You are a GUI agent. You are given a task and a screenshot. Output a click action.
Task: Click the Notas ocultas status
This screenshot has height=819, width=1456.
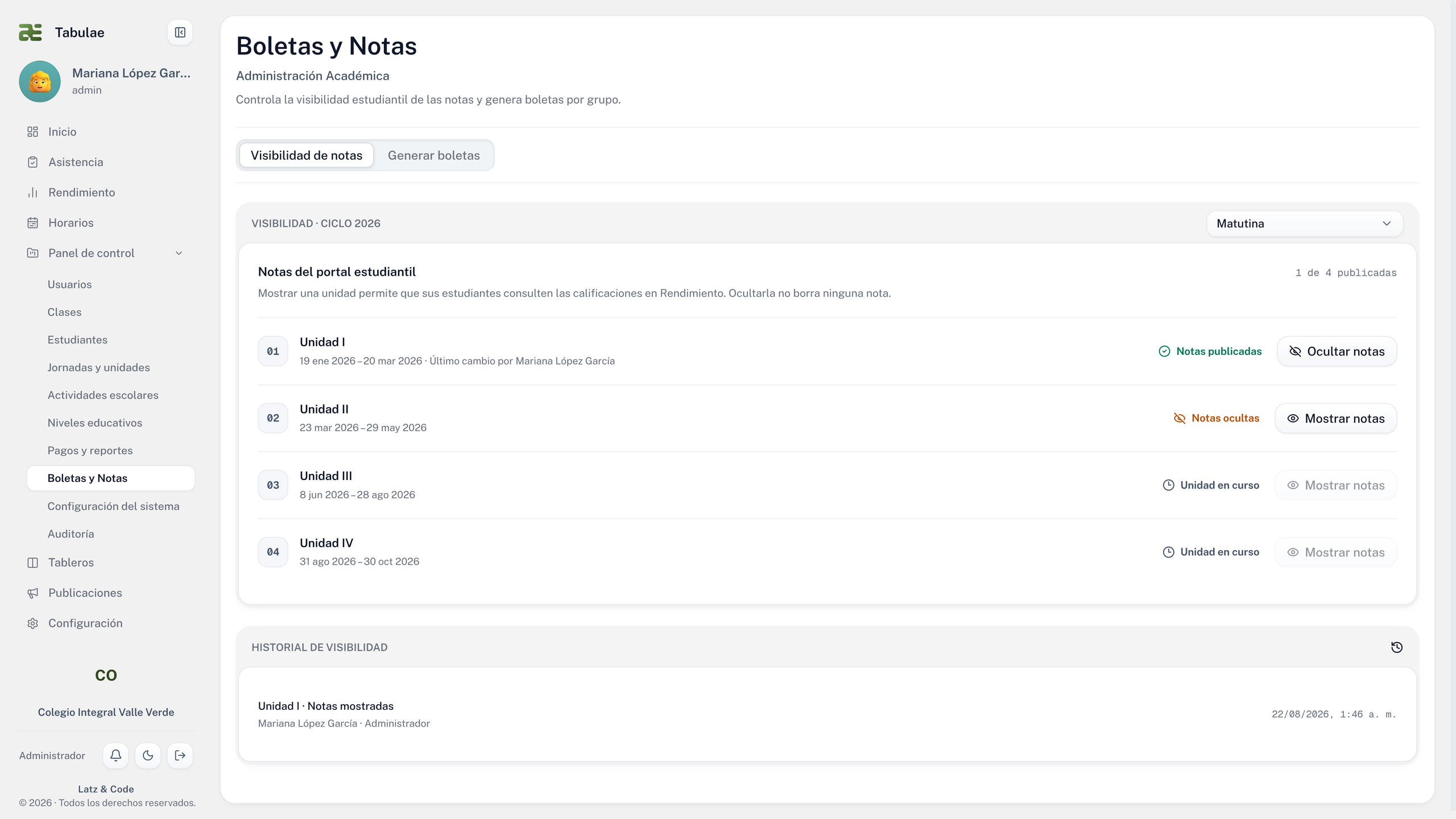click(1217, 418)
